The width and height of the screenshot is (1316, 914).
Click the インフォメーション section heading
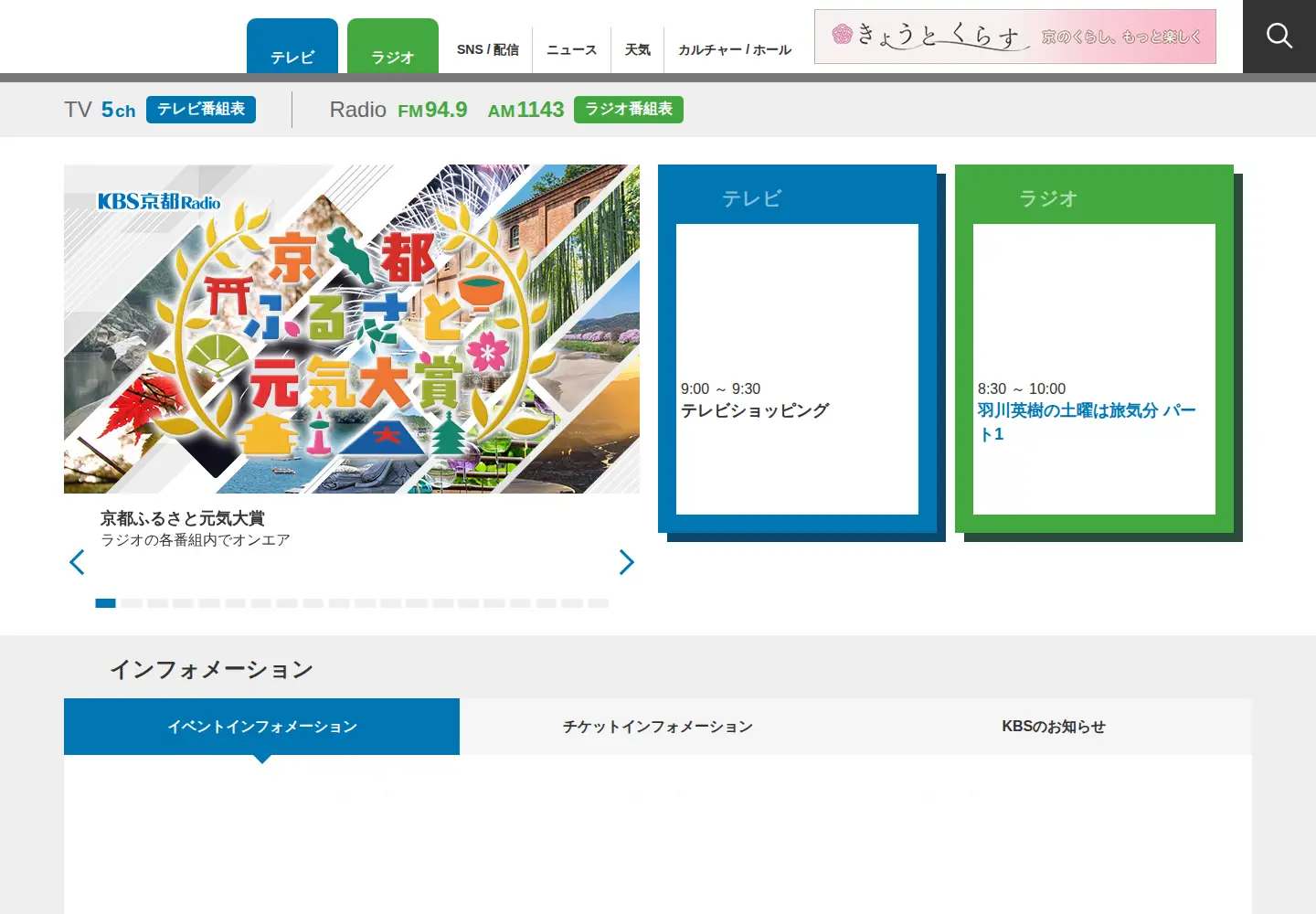212,670
